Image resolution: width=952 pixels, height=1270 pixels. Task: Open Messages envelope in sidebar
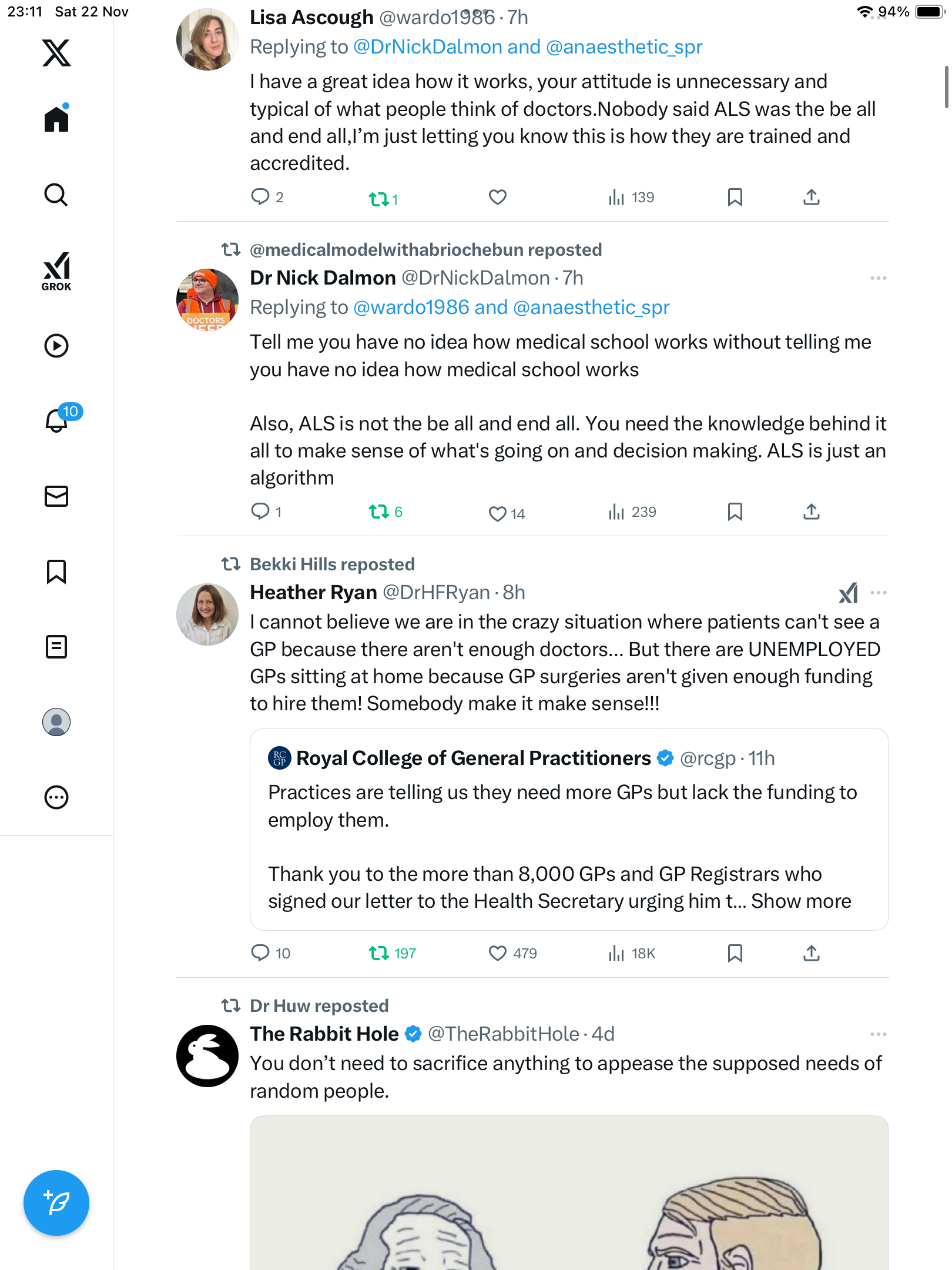(x=56, y=496)
